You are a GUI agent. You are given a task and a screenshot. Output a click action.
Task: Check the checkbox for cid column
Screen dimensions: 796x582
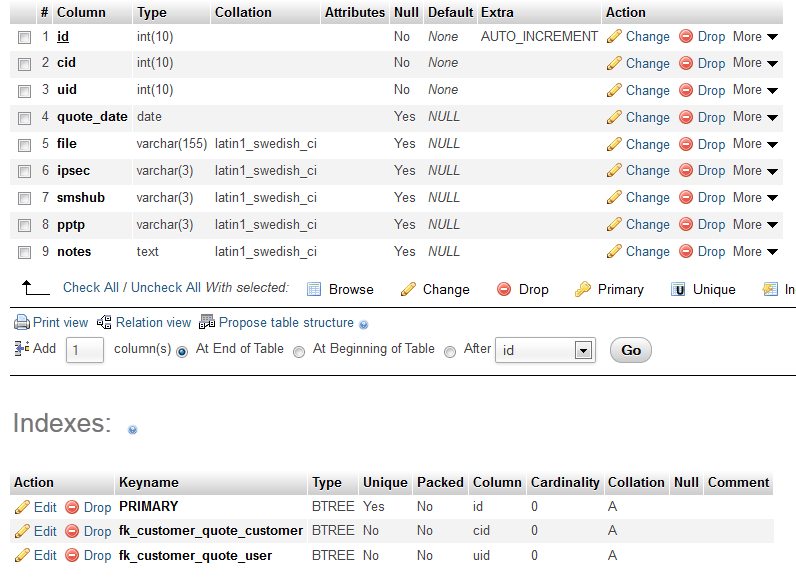[x=24, y=64]
